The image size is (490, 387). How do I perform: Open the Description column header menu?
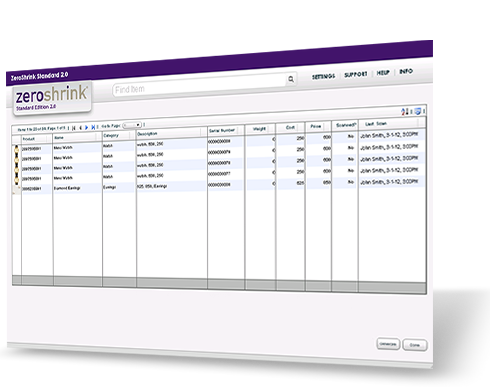coord(203,132)
